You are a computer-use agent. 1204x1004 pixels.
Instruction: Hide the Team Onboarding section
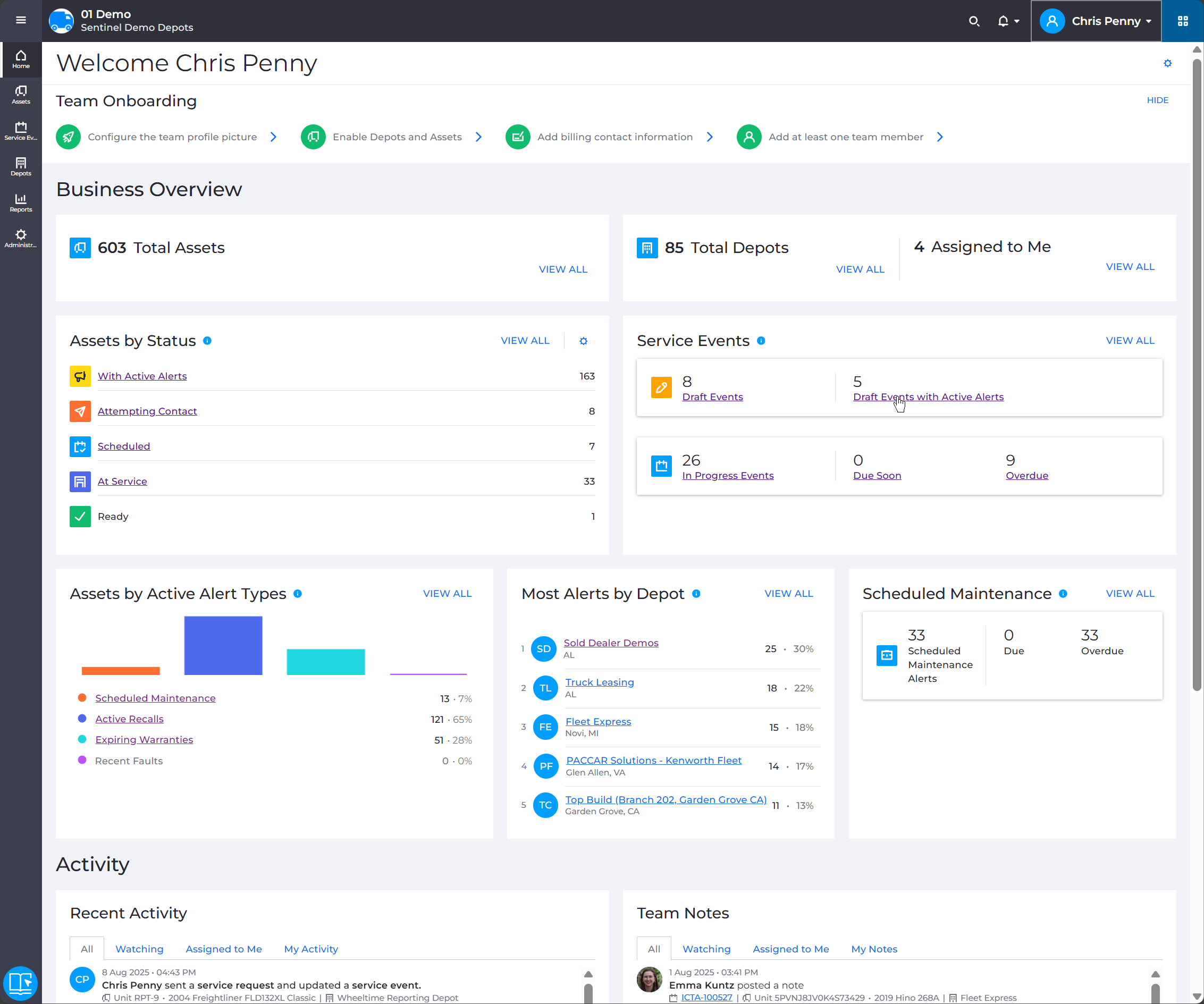[1157, 100]
